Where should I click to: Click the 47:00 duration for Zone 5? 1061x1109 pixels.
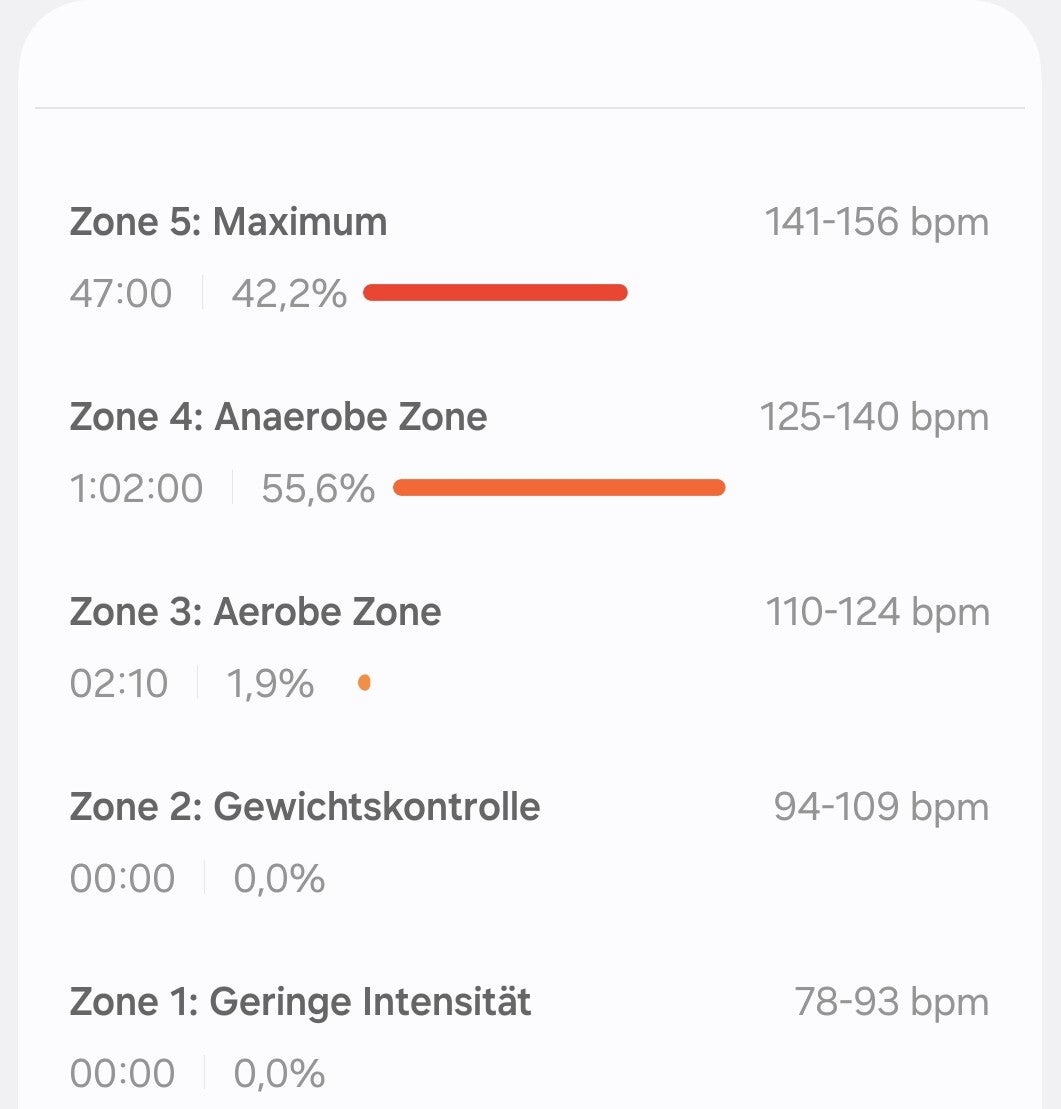point(121,294)
